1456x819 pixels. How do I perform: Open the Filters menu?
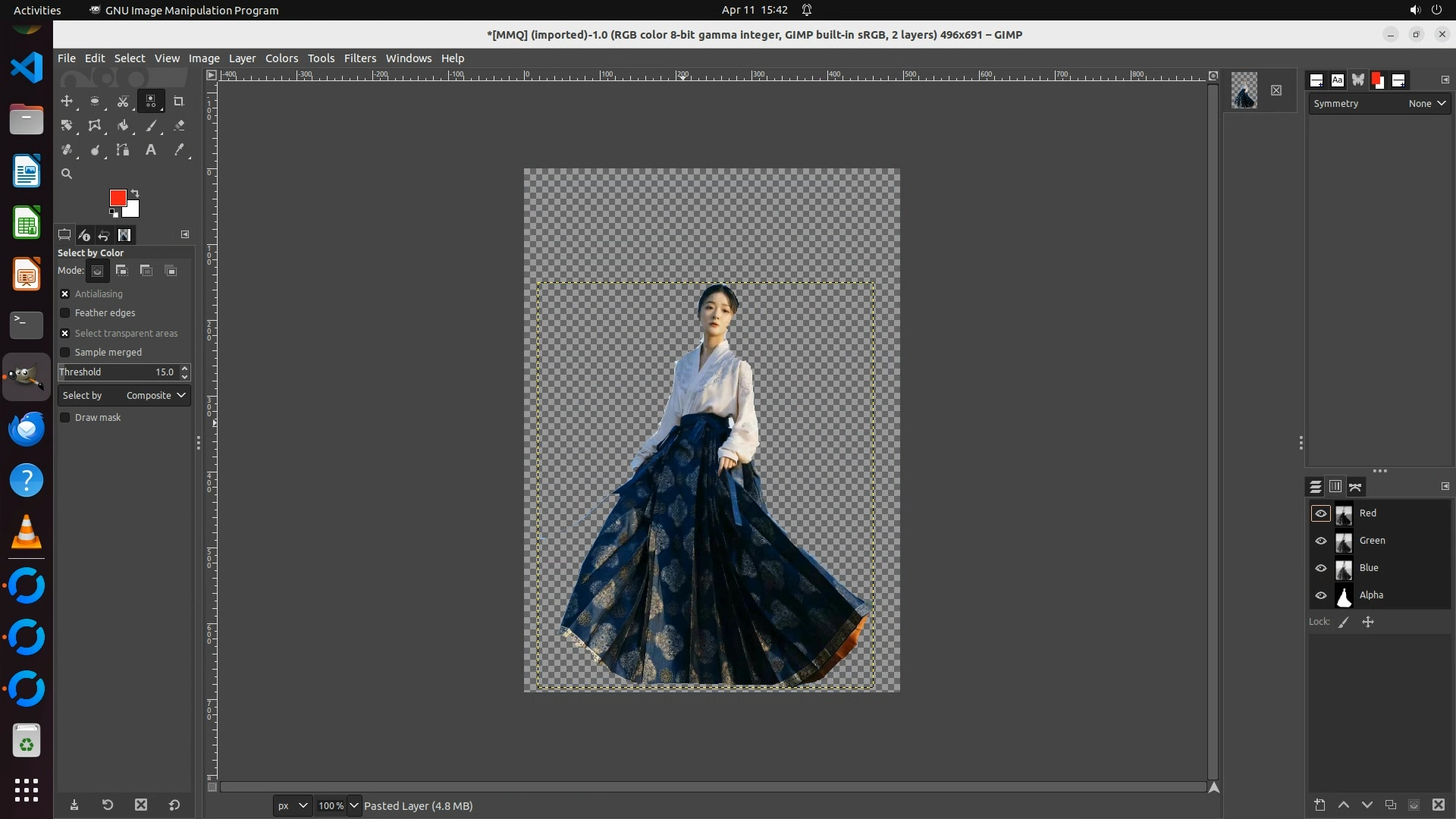359,58
